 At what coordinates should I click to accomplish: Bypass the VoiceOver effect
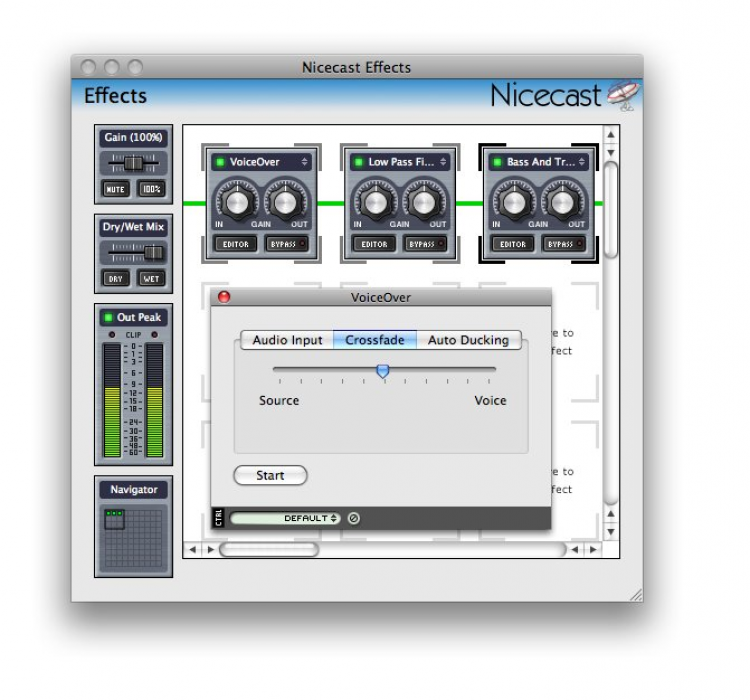[286, 244]
